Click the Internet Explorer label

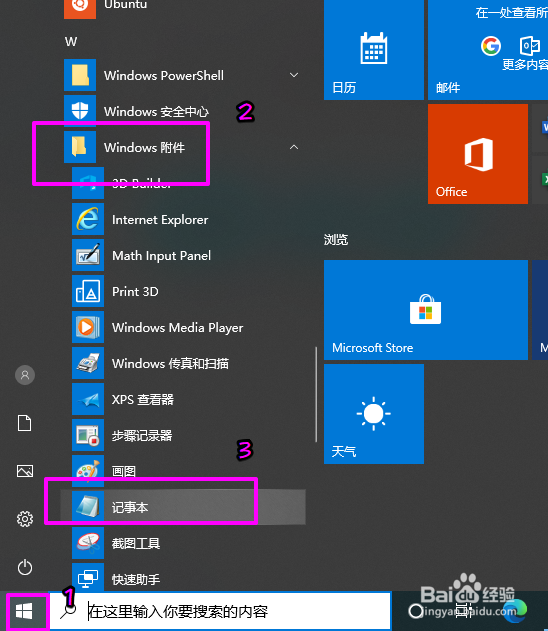160,220
